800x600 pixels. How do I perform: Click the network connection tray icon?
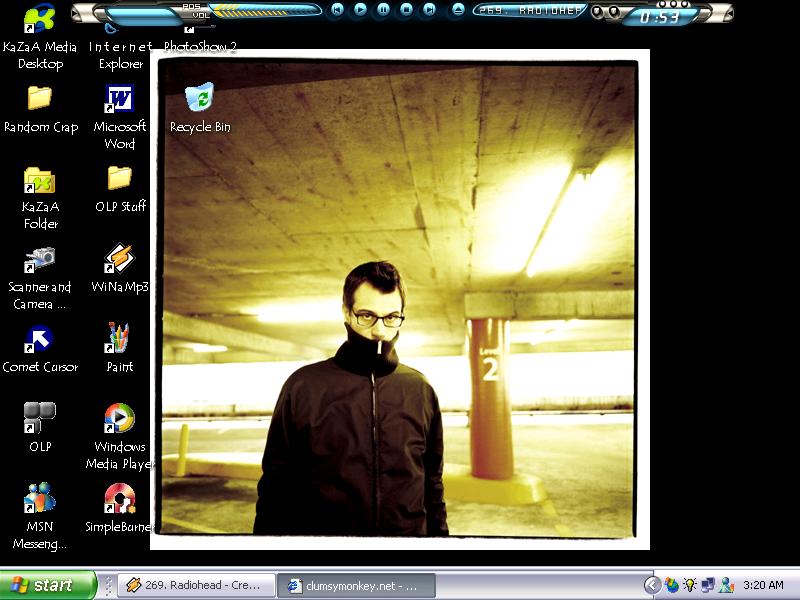coord(708,585)
